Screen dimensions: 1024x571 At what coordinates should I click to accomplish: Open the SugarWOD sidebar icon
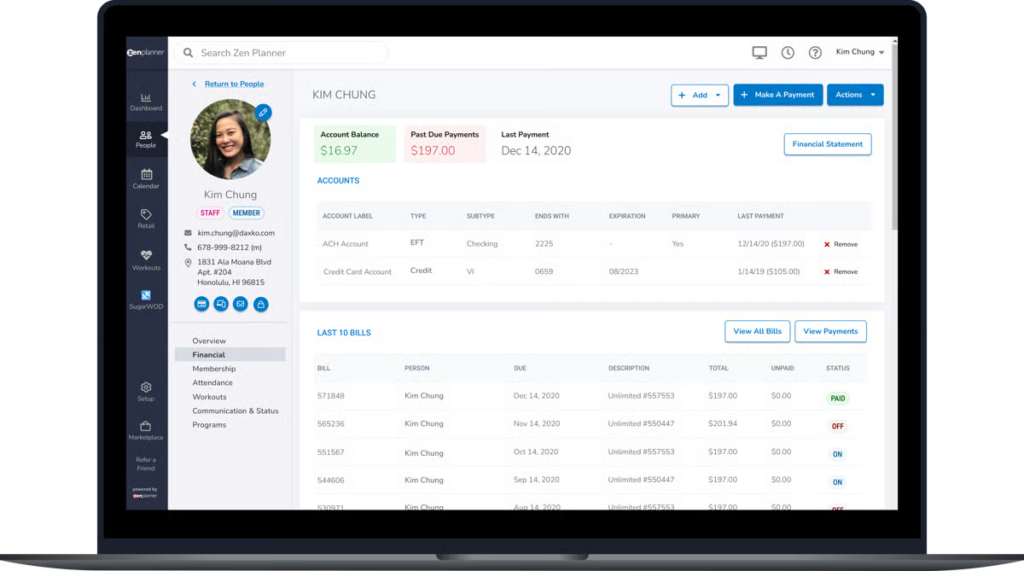pos(146,299)
